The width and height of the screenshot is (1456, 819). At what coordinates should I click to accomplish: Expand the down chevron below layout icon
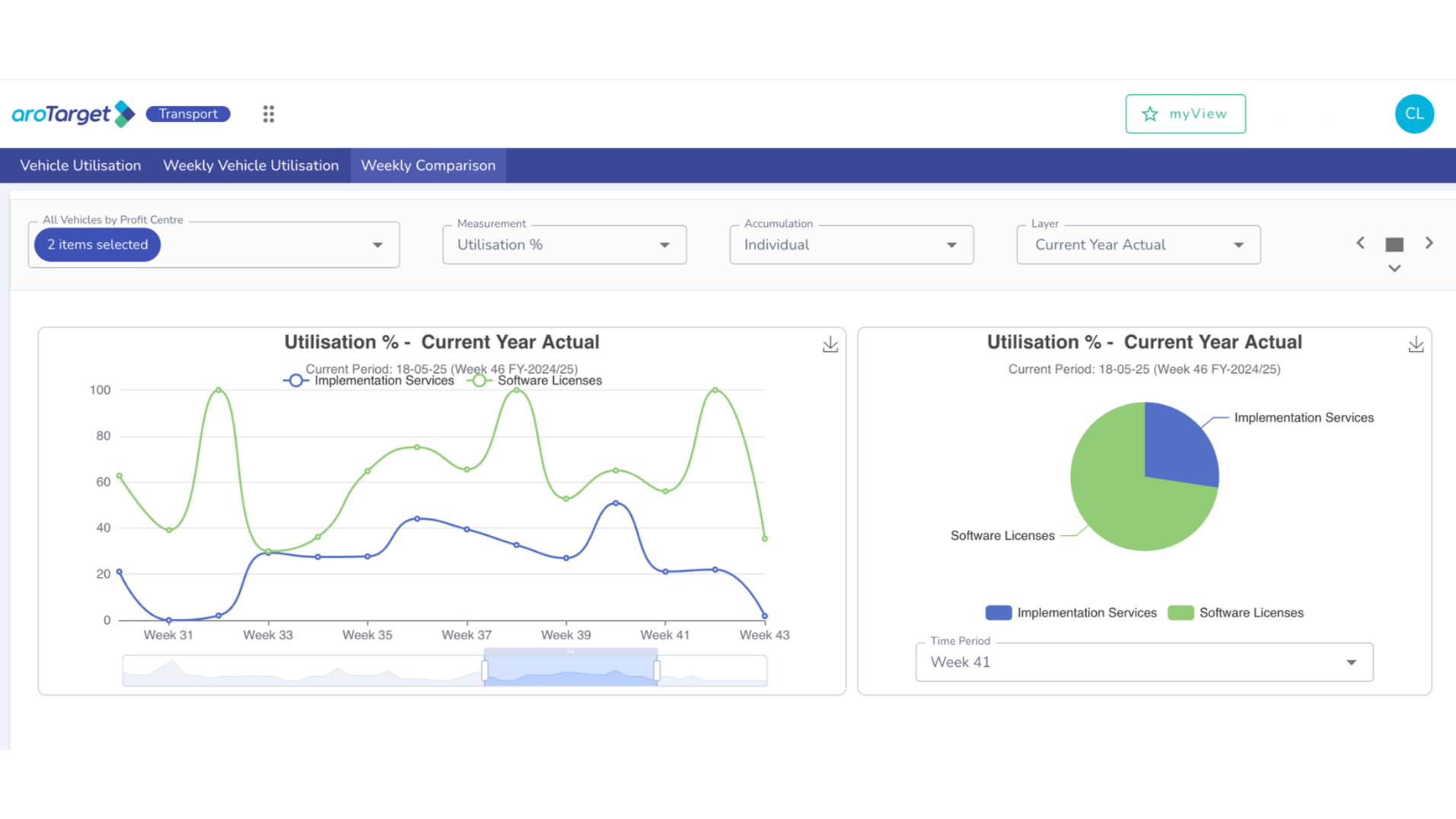click(1394, 268)
